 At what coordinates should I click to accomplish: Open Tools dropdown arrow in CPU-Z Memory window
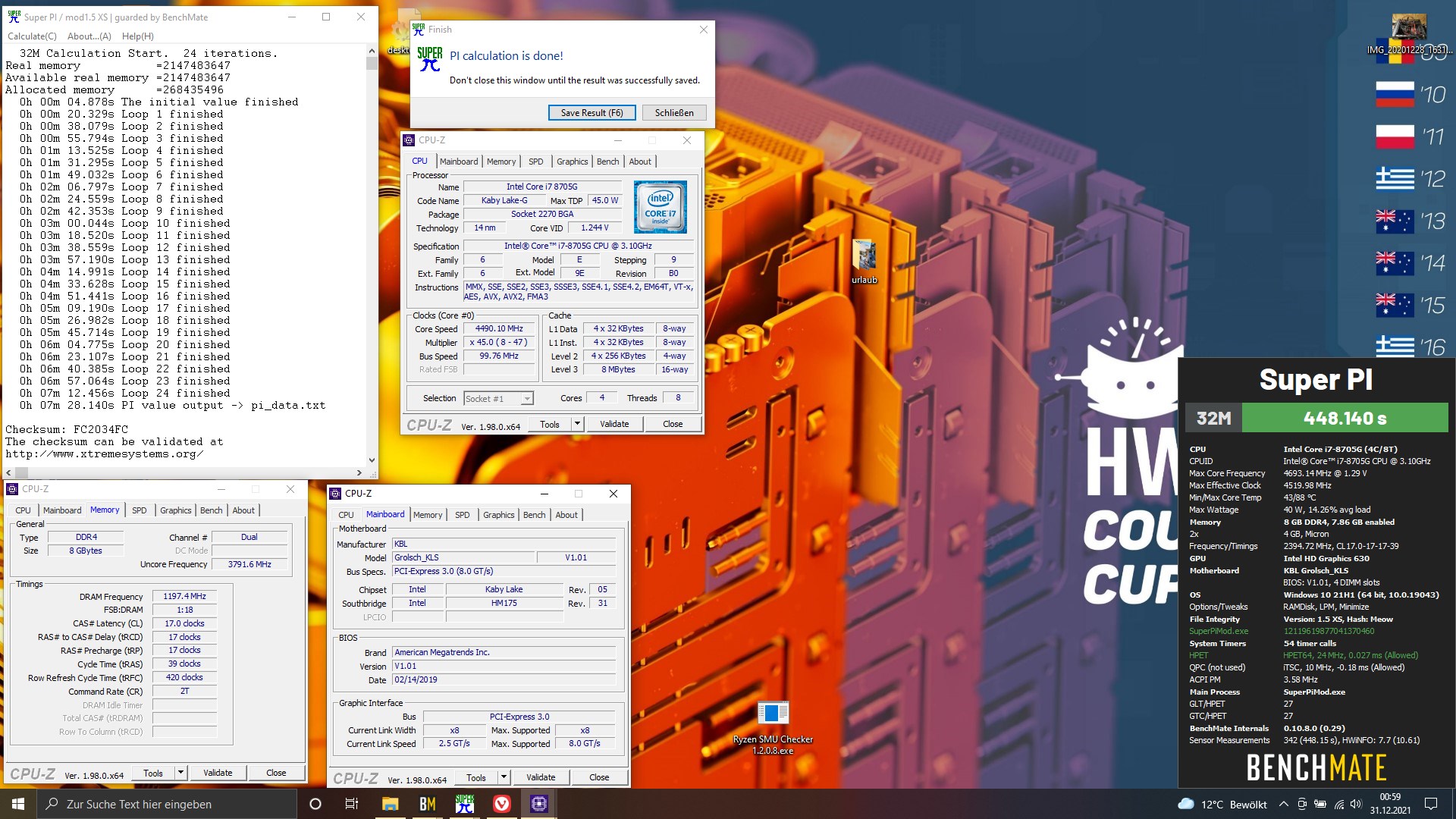coord(180,773)
